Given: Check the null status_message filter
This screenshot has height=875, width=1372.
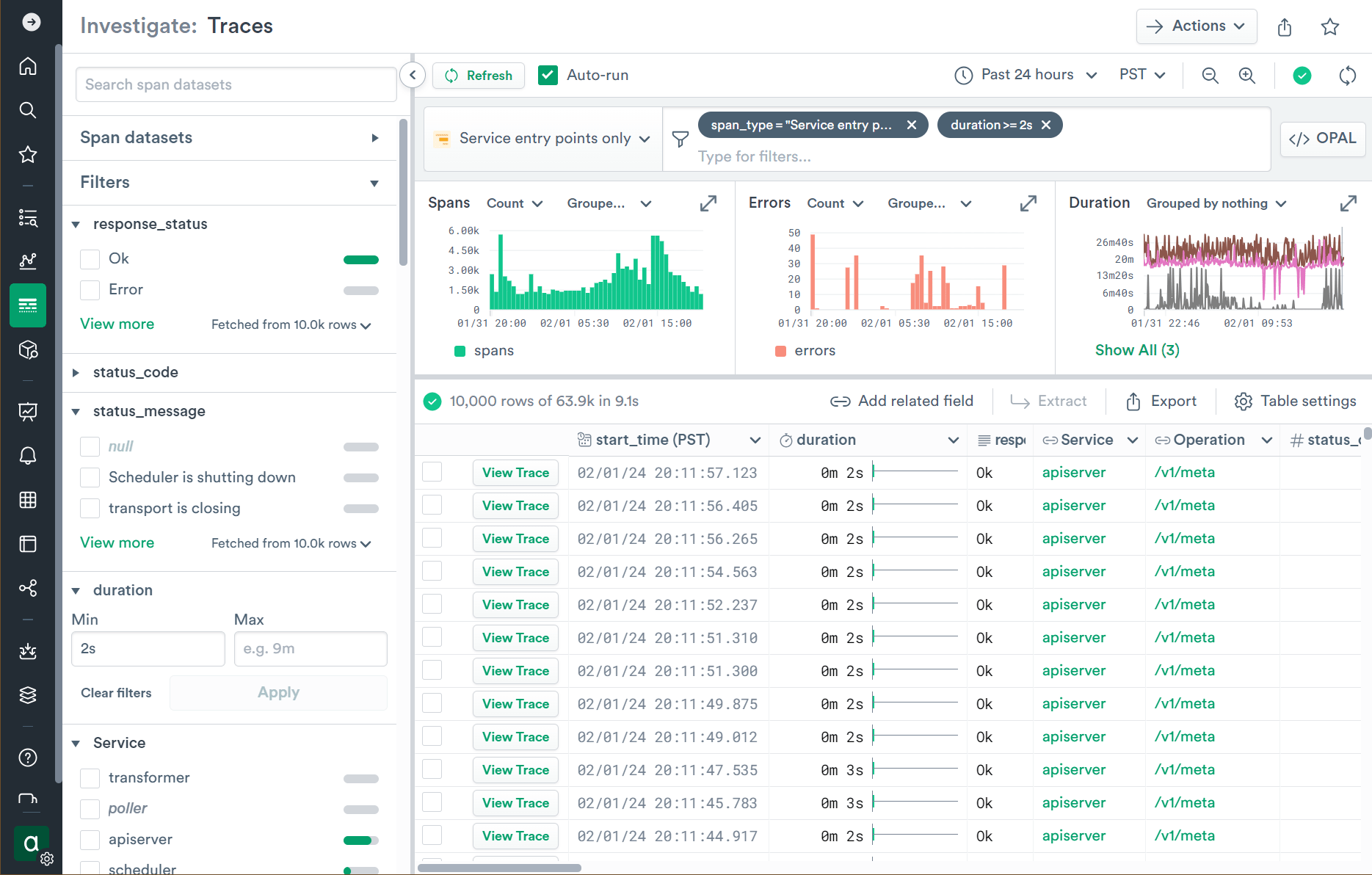Looking at the screenshot, I should click(90, 446).
